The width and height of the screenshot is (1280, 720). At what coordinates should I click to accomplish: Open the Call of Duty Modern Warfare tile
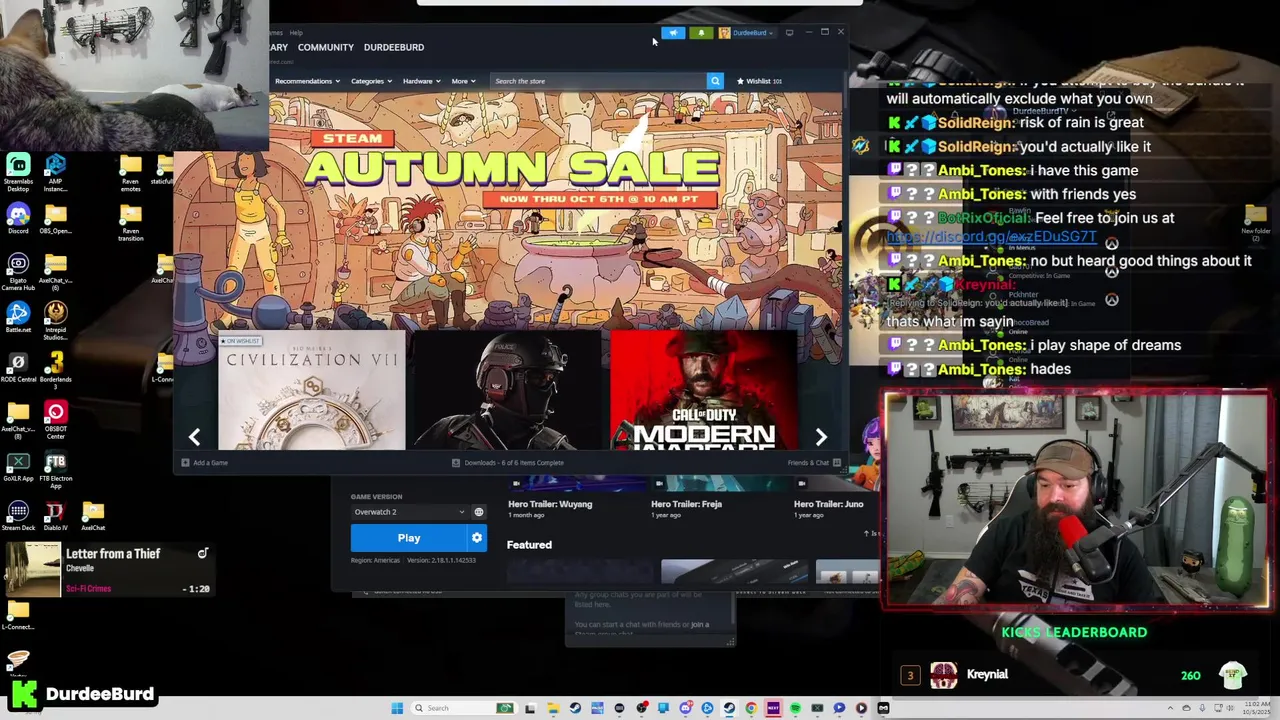704,391
